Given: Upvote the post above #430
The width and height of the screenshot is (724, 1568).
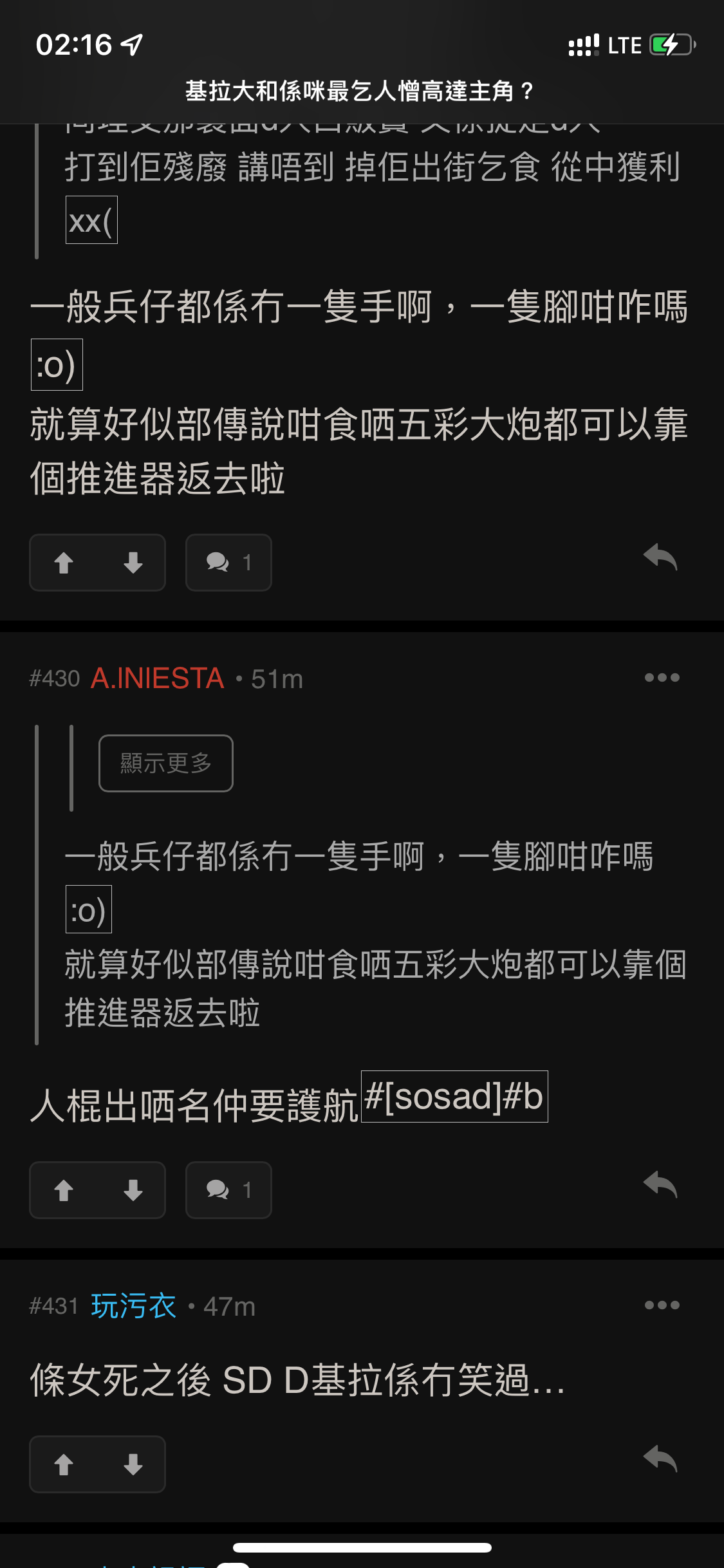Looking at the screenshot, I should pos(64,563).
